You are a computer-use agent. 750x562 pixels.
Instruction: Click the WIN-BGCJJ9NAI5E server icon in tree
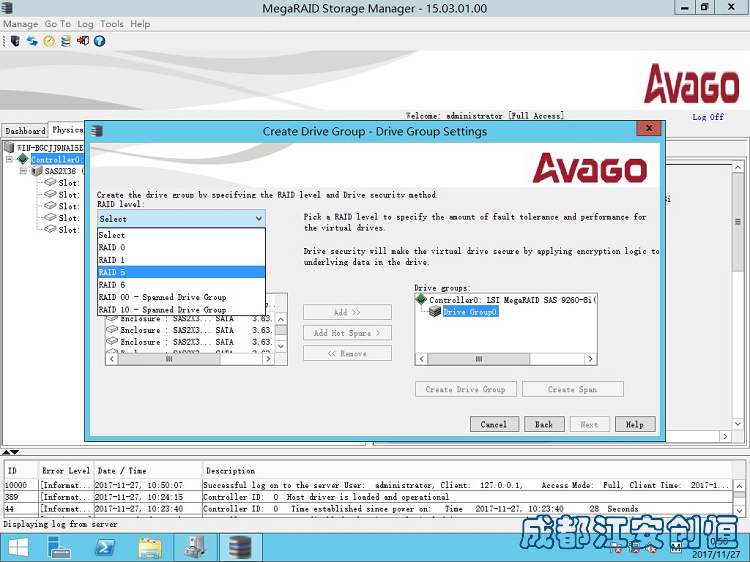point(9,147)
